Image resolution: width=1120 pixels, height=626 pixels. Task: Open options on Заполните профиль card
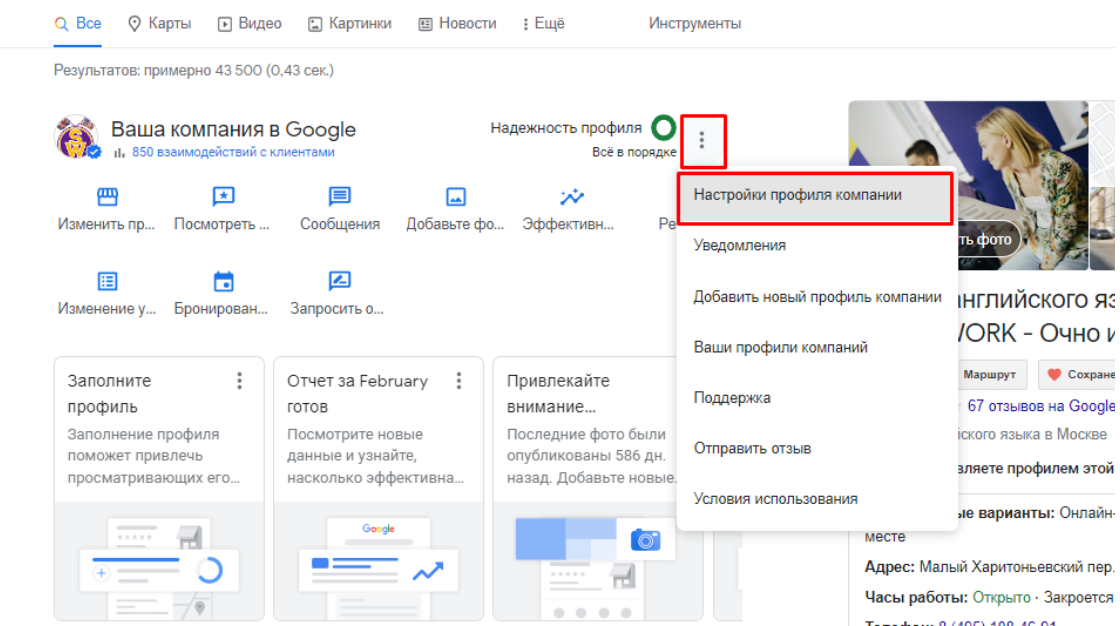(239, 381)
